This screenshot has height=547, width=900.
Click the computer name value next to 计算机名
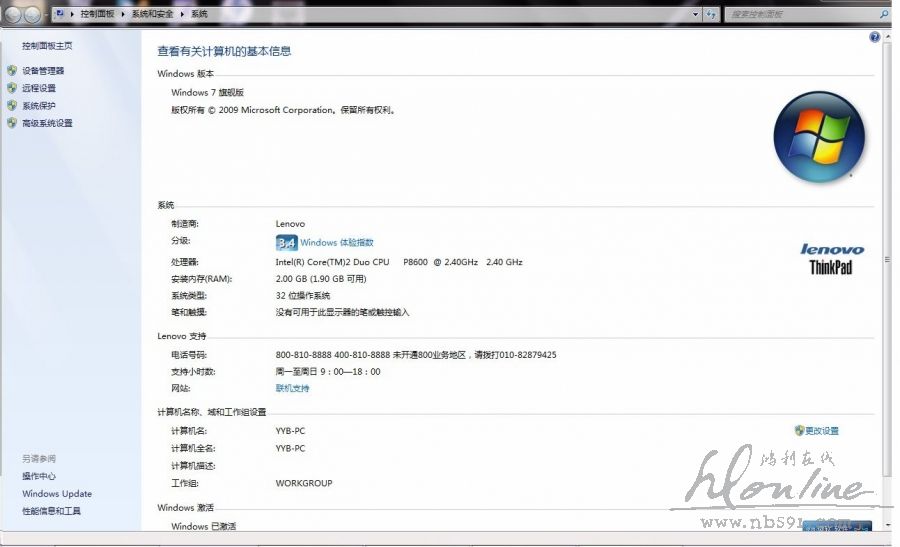[290, 430]
